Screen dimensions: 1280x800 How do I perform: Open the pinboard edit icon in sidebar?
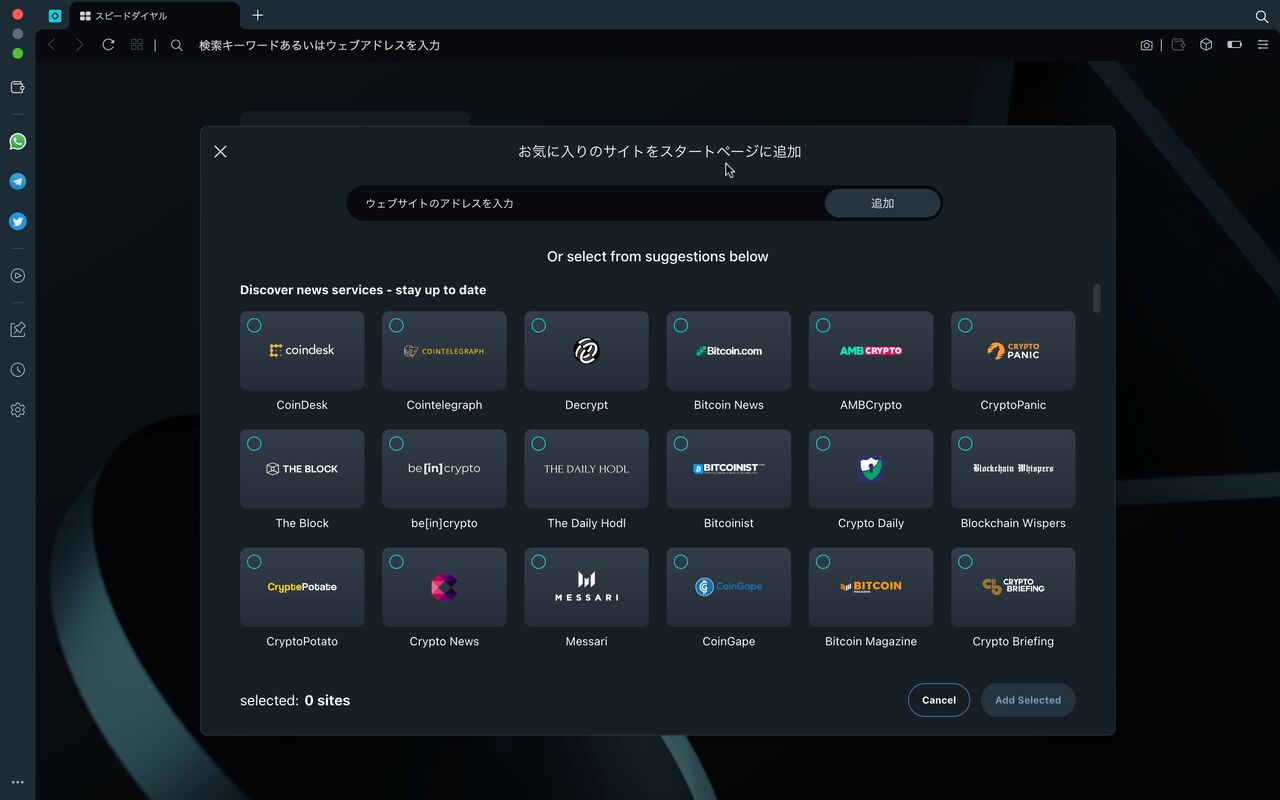click(18, 330)
